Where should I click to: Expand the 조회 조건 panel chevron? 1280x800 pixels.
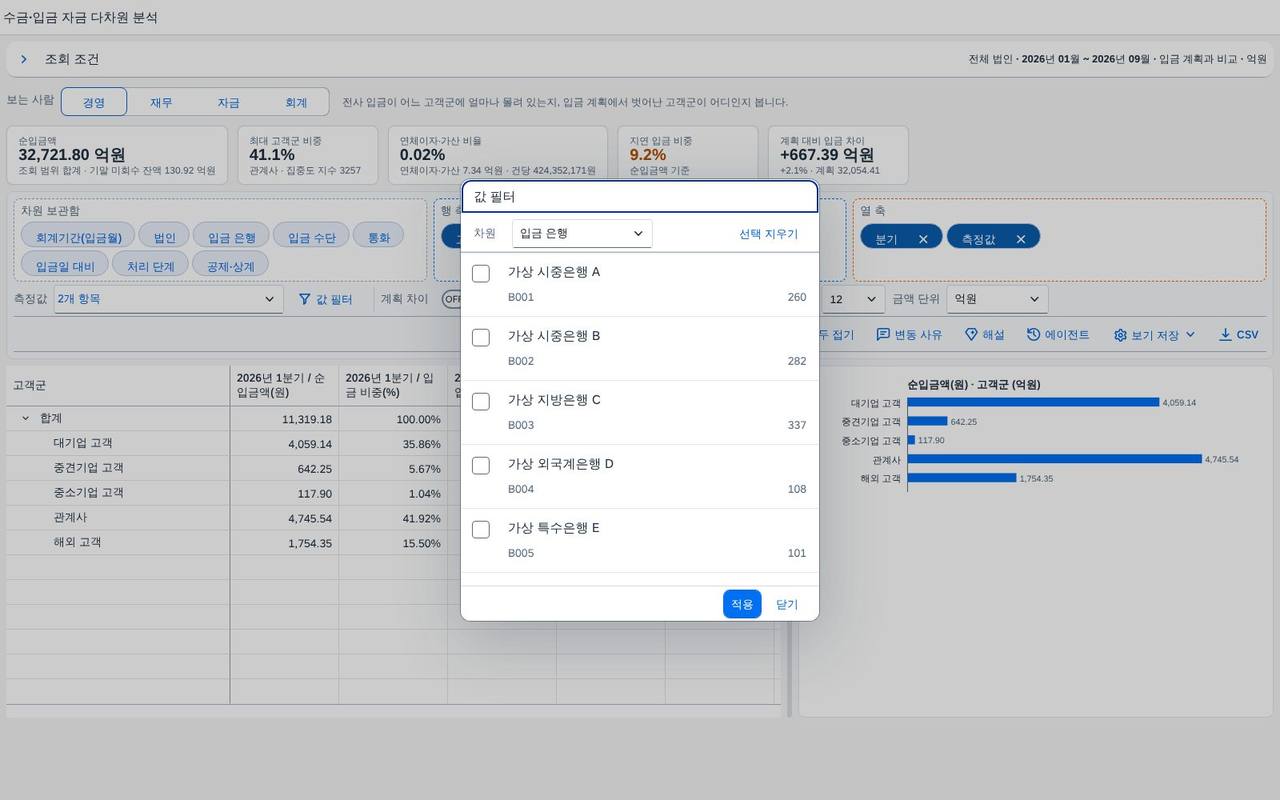[x=24, y=60]
